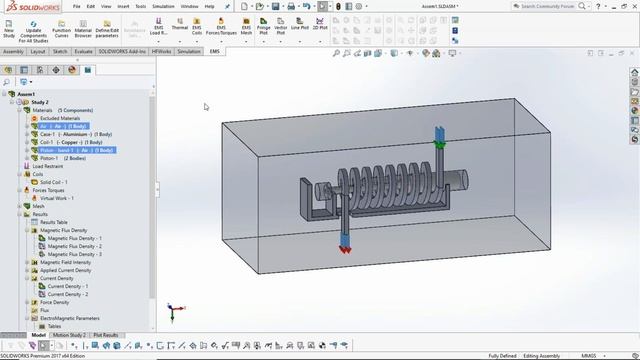Screen dimensions: 640x360
Task: Open the EMS Load R... dropdown arrow
Action: click(x=158, y=41)
